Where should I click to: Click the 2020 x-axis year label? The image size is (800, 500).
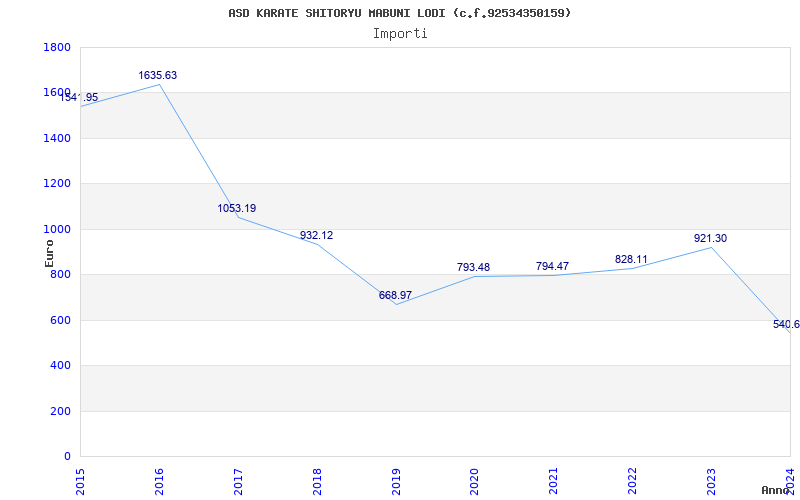pos(474,481)
